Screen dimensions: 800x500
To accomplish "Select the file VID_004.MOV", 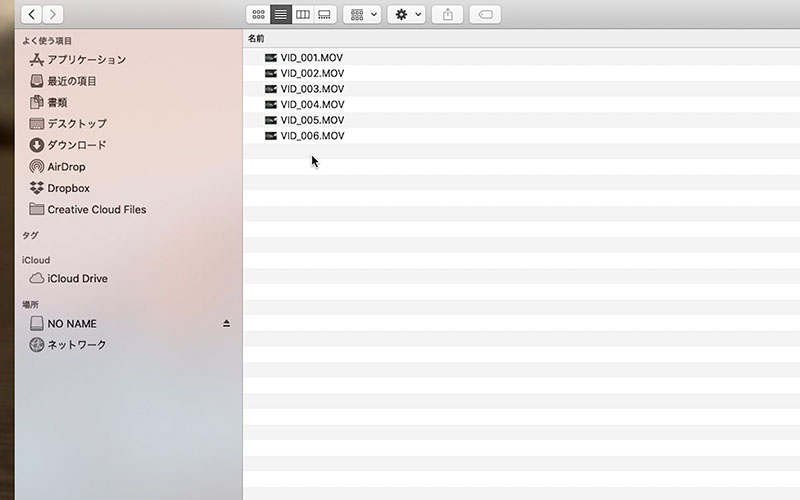I will coord(311,104).
